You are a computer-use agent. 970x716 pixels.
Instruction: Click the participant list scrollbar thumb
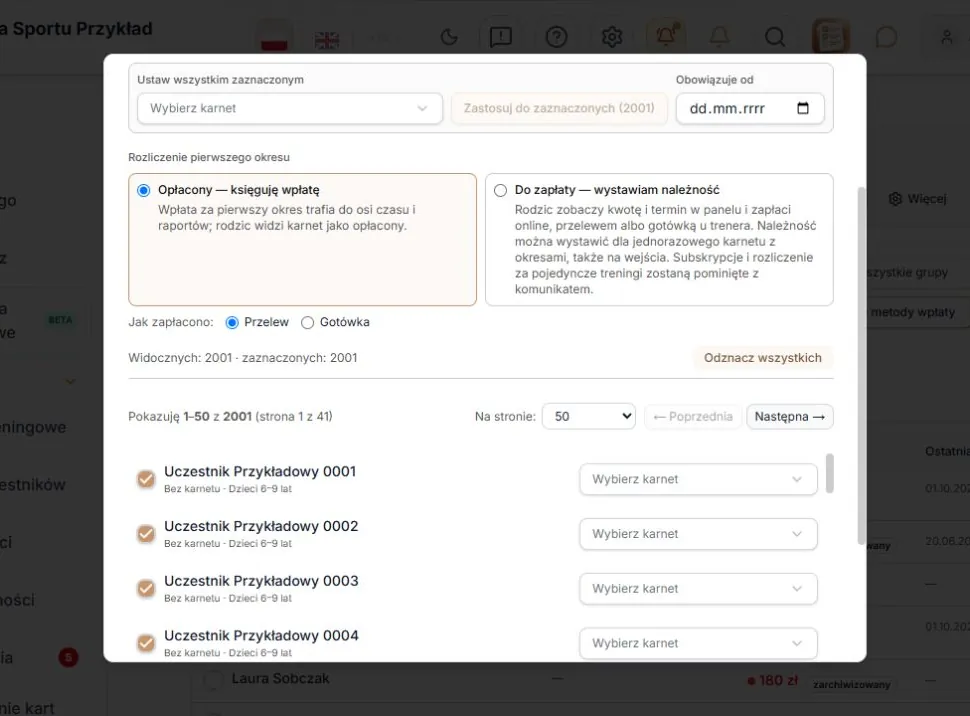click(x=830, y=473)
